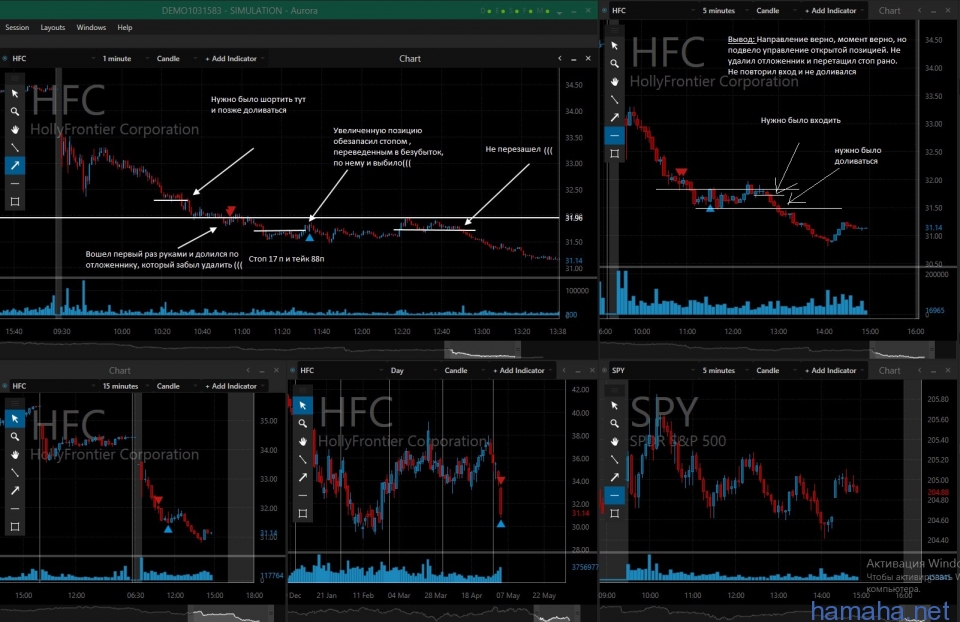
Task: Click the 31.96 price label on the 1 minute chart
Action: [x=574, y=218]
